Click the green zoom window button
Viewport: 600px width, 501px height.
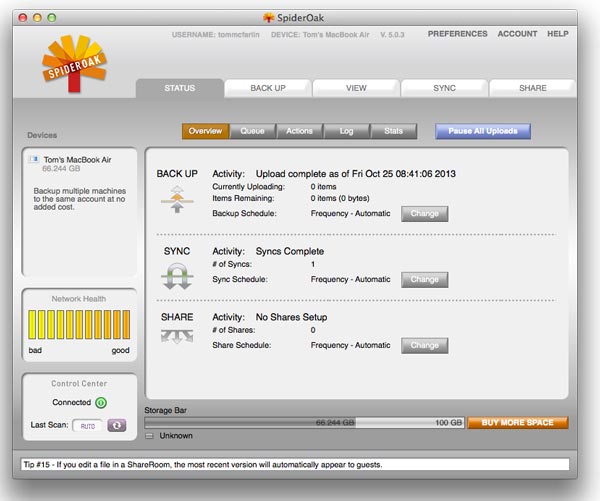52,18
